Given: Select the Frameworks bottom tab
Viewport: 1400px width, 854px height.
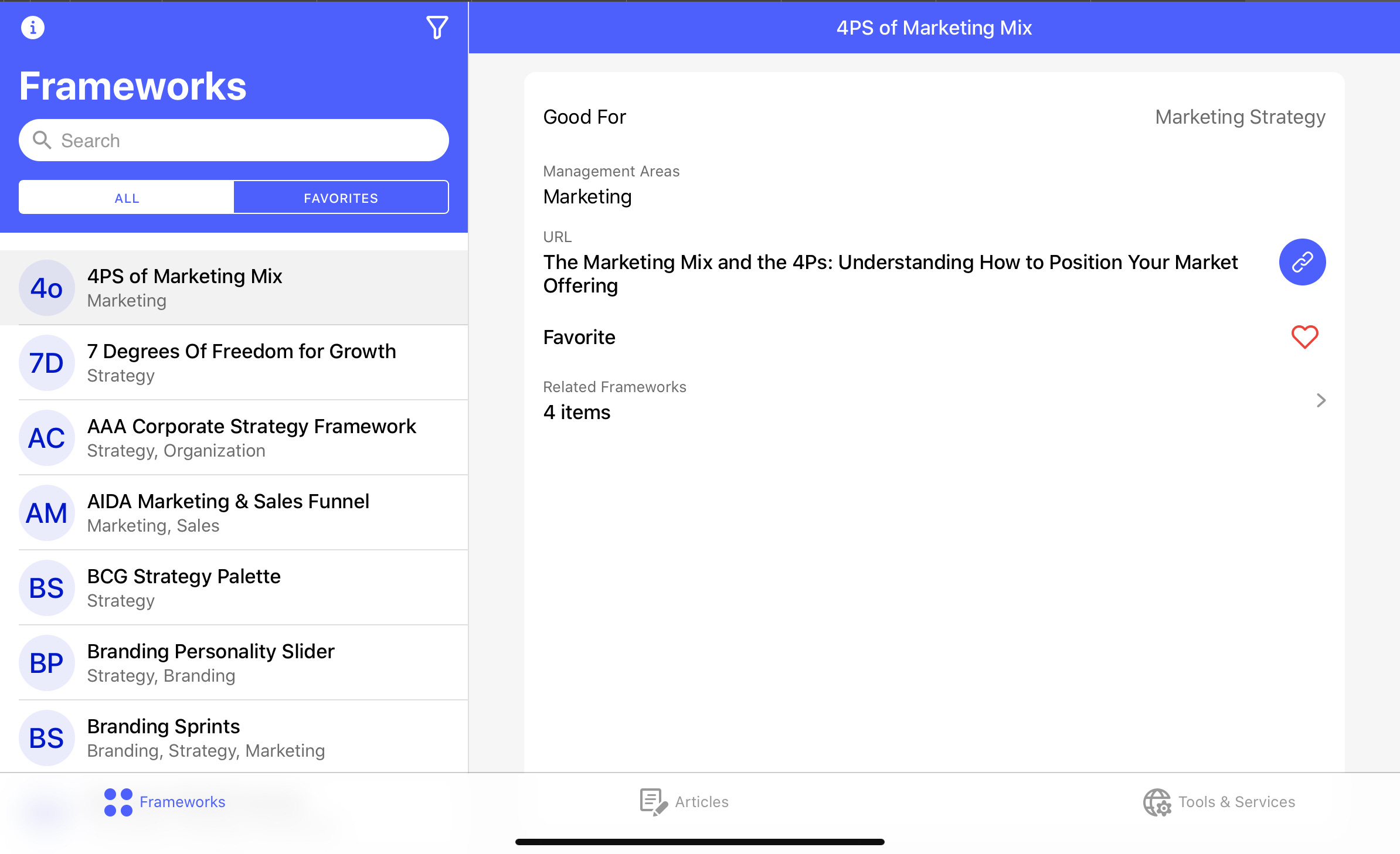Looking at the screenshot, I should tap(165, 801).
